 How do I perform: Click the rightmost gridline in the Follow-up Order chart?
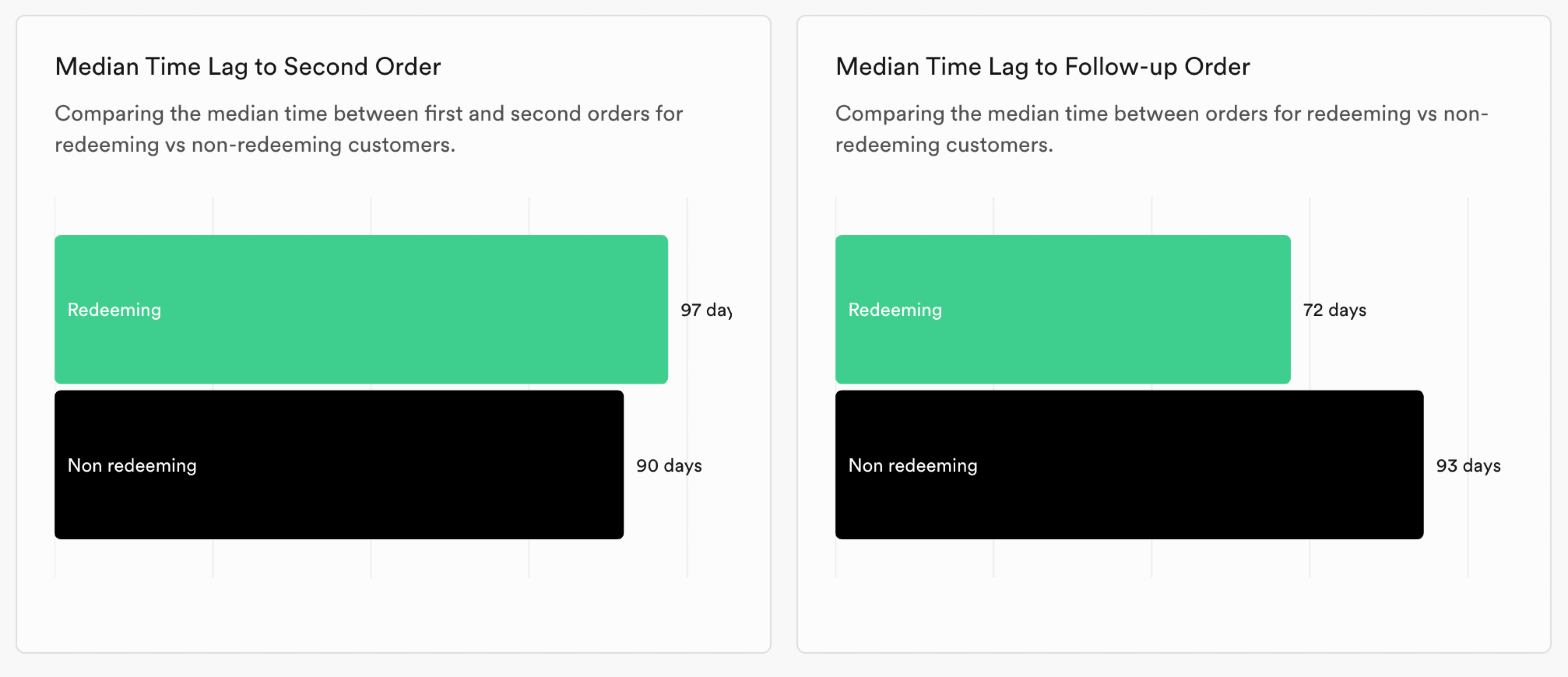point(1468,387)
